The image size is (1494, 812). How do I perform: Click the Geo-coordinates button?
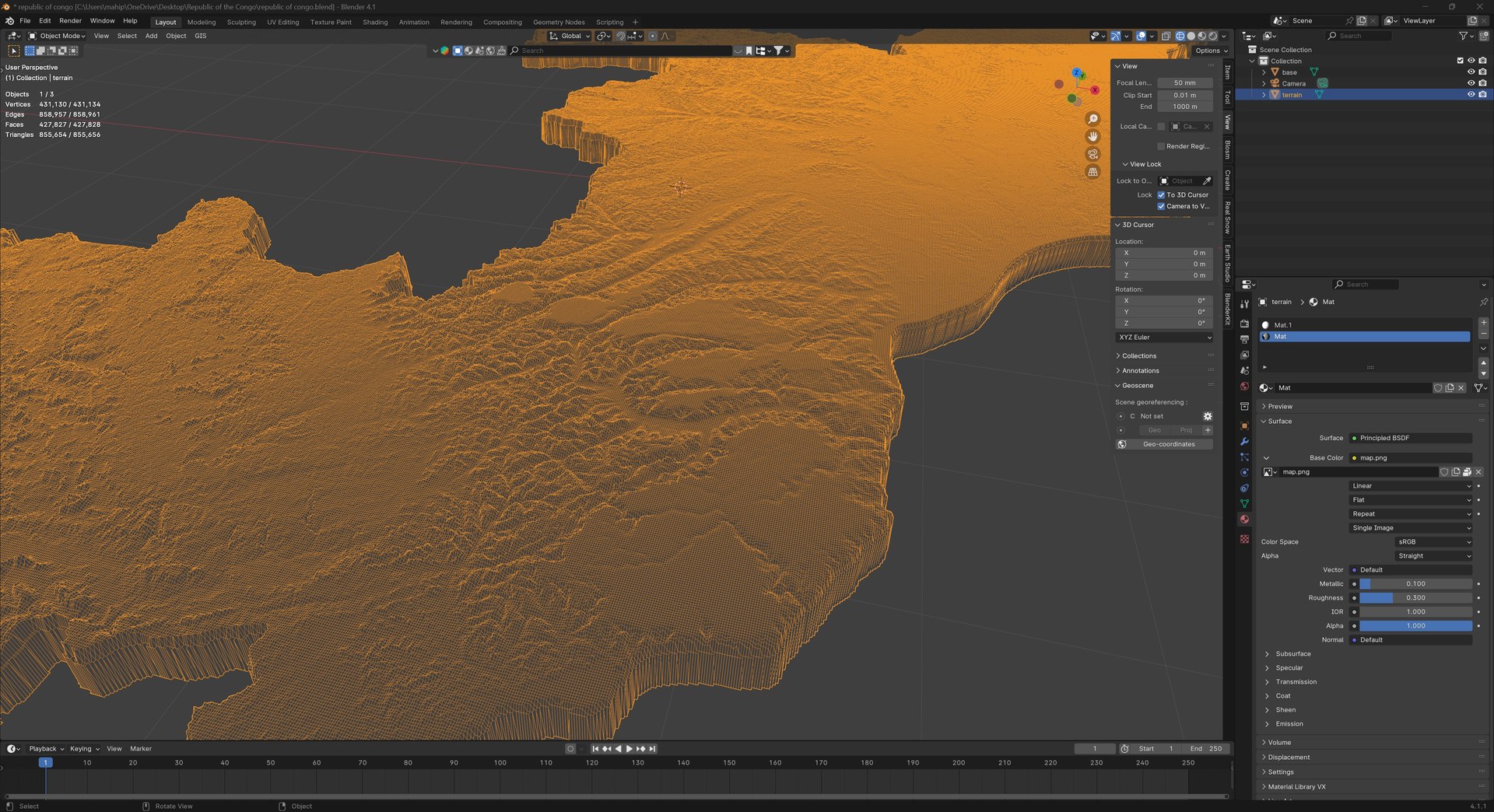click(1169, 444)
